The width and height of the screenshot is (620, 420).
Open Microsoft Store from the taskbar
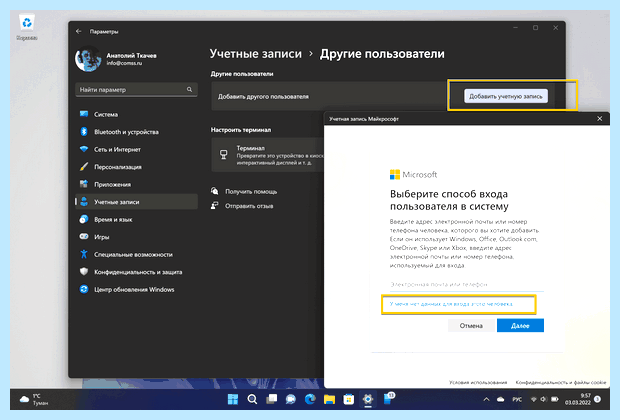(349, 399)
